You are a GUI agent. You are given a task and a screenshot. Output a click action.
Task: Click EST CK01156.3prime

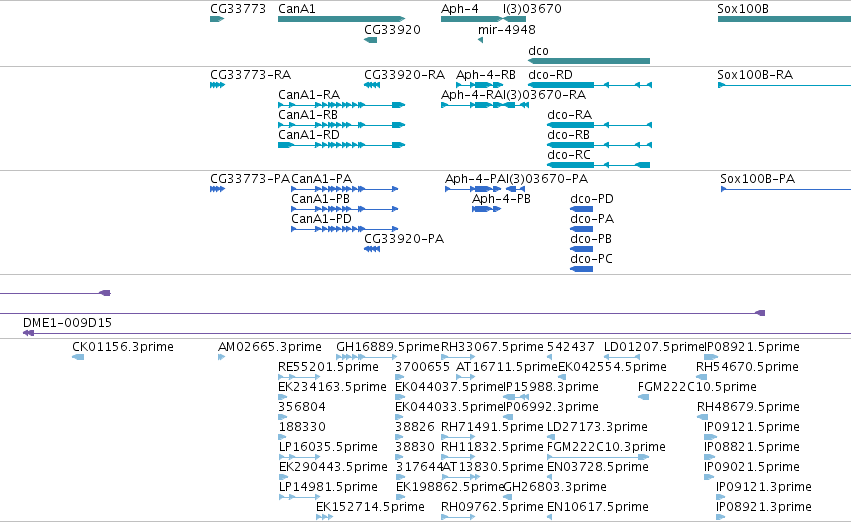(x=123, y=347)
